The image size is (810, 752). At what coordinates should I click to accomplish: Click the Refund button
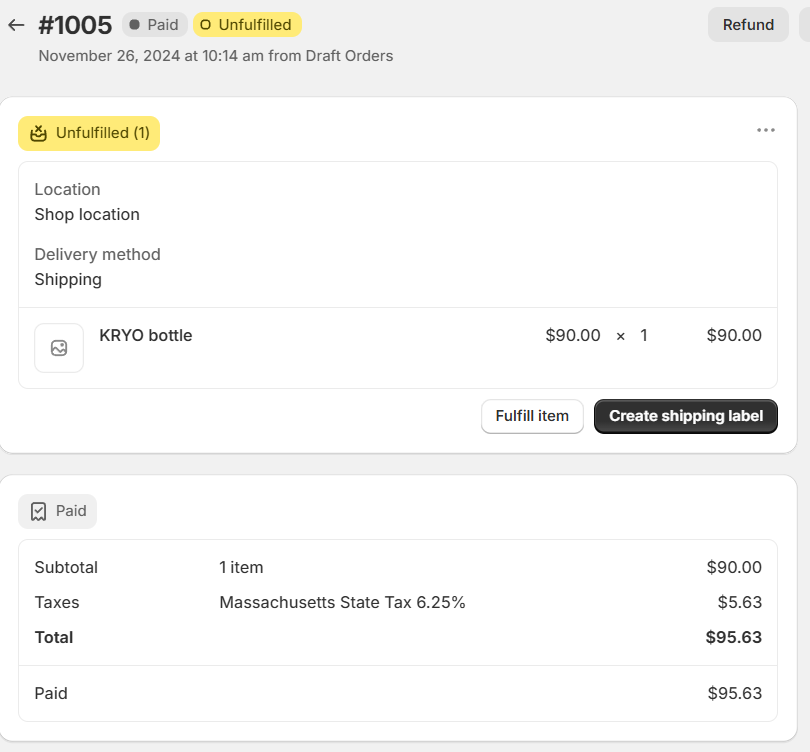748,25
